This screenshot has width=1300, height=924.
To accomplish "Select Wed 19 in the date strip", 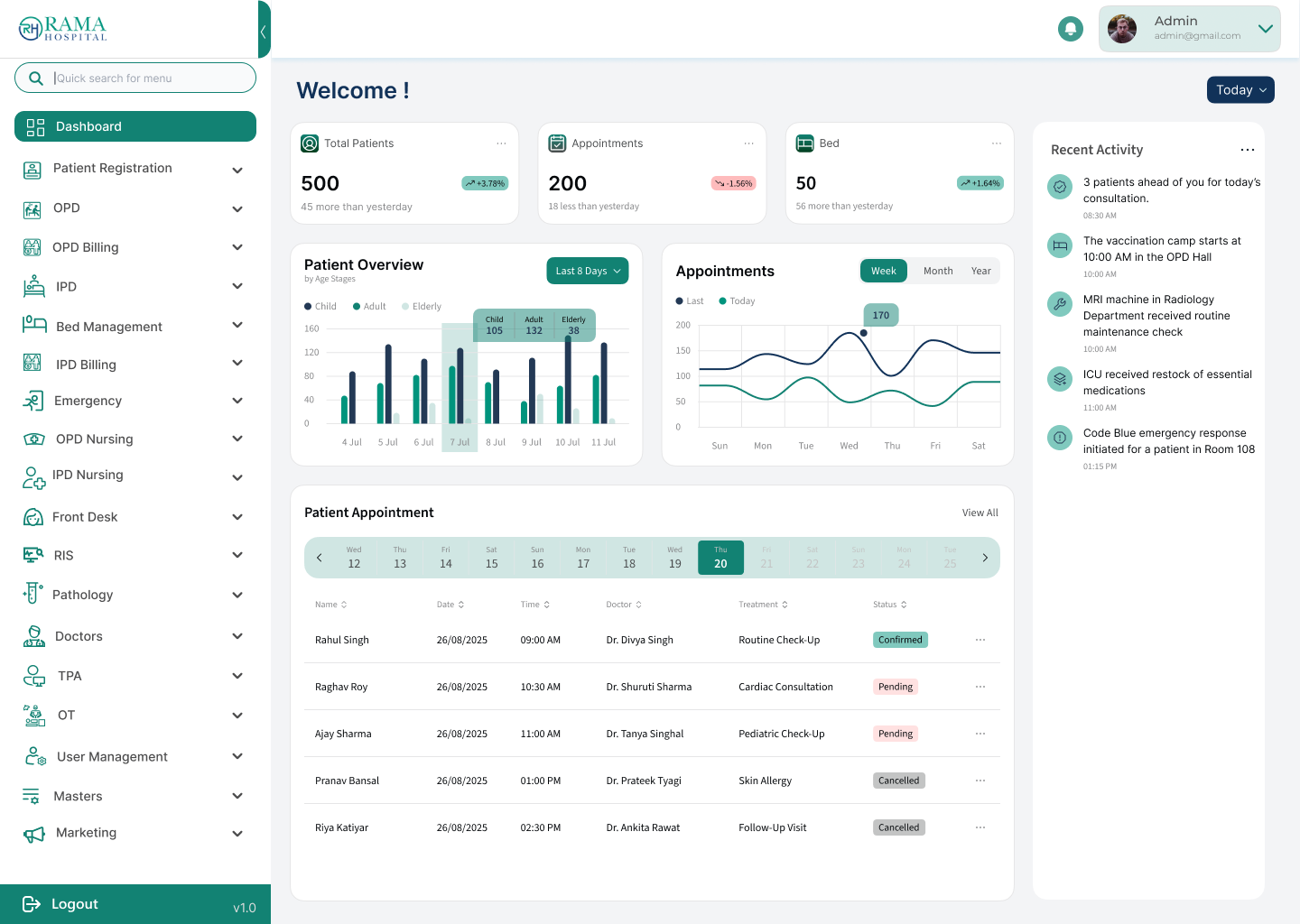I will [x=675, y=558].
